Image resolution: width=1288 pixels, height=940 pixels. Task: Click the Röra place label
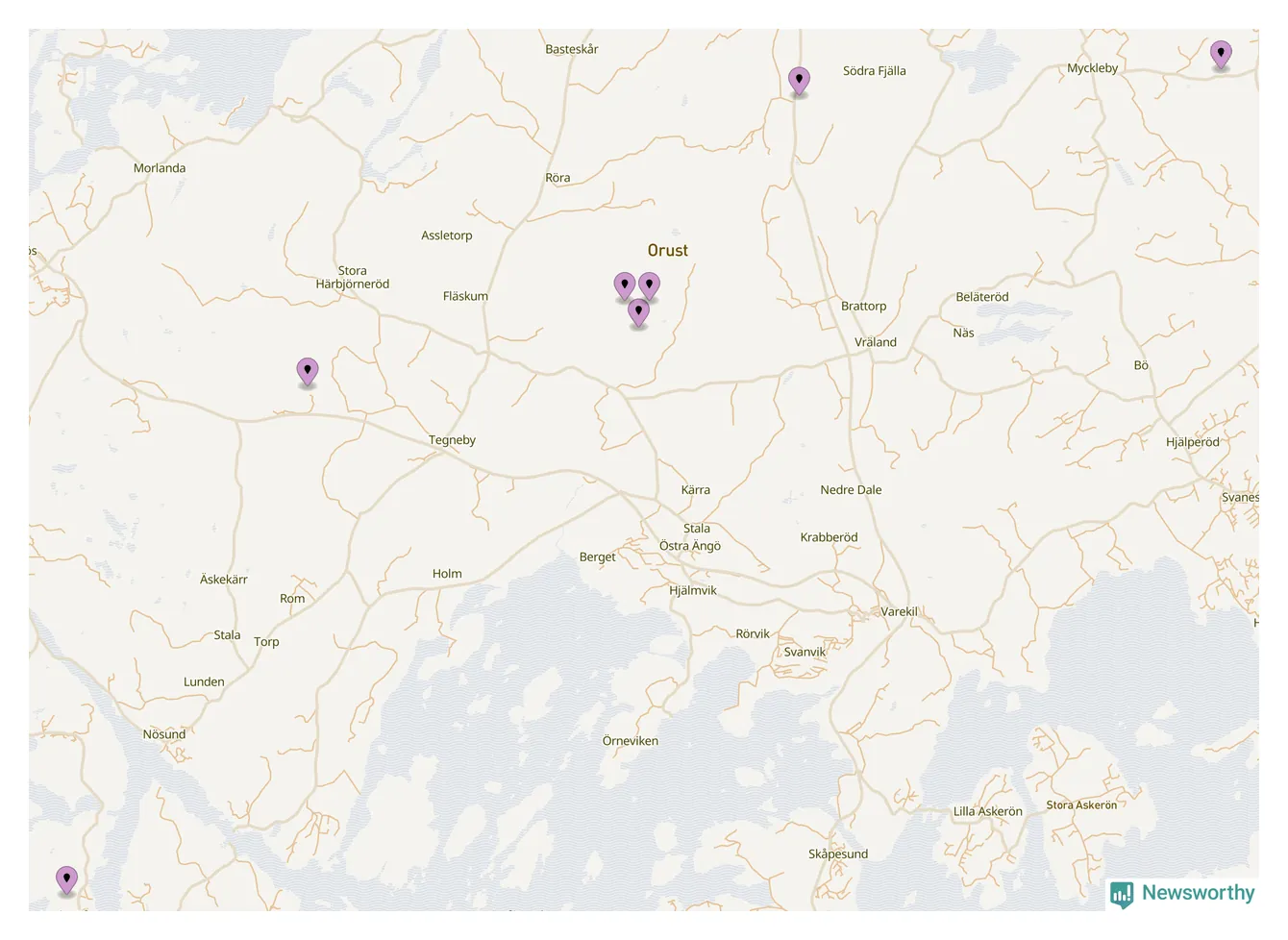click(557, 178)
